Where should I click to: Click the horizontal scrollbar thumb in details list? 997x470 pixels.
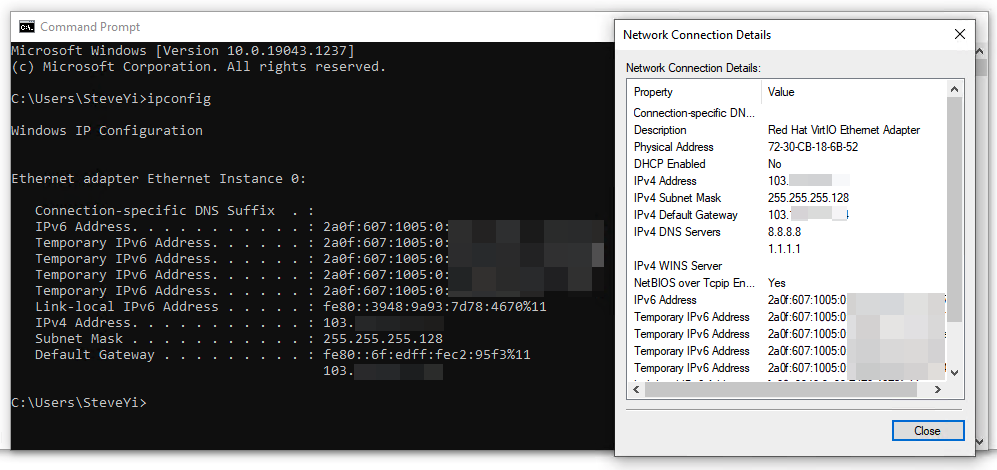780,389
